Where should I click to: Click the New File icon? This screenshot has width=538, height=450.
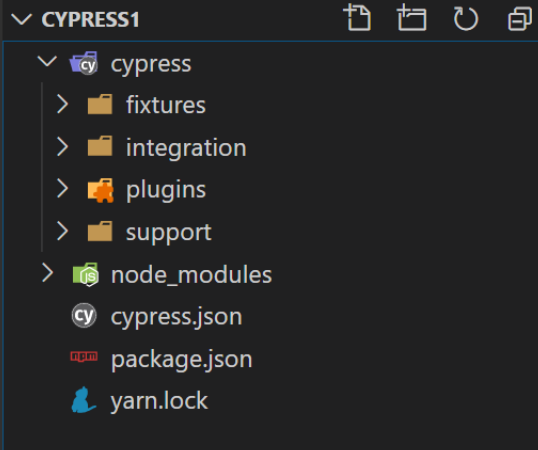[x=357, y=17]
